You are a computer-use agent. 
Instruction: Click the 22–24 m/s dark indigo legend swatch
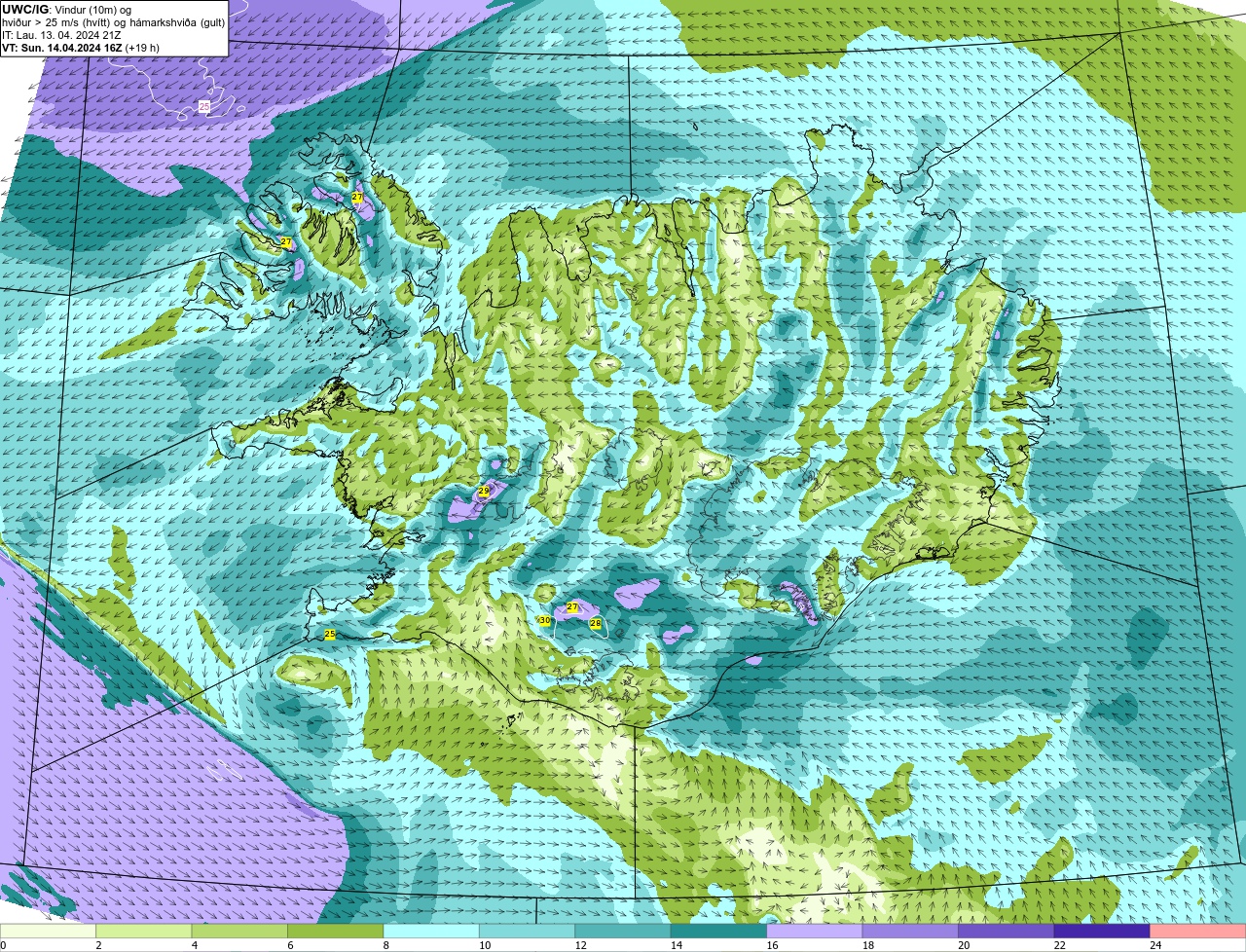1103,932
